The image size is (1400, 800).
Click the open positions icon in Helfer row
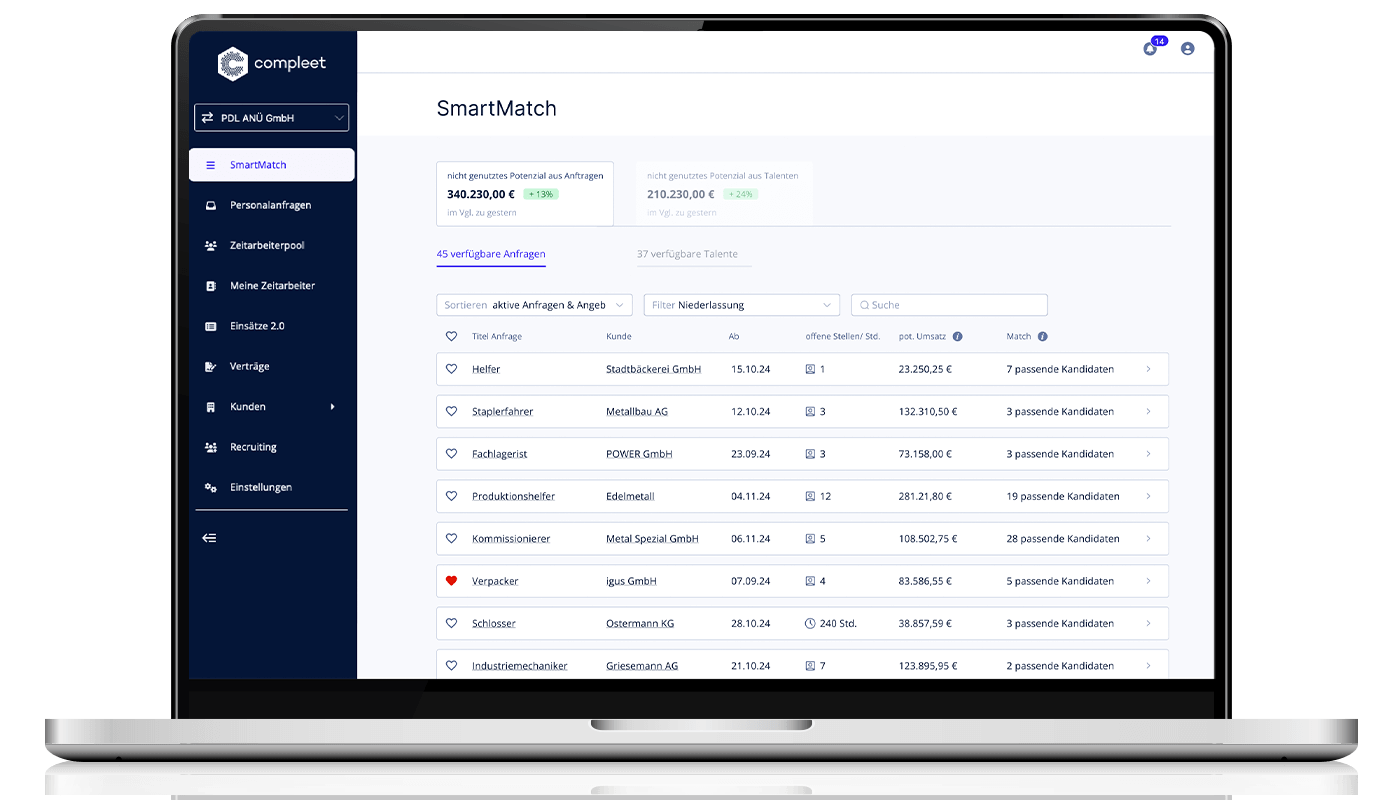(x=810, y=369)
